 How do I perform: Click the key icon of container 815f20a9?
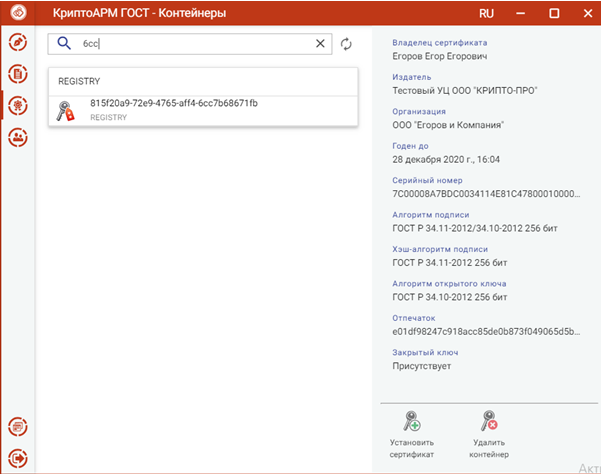pos(65,111)
